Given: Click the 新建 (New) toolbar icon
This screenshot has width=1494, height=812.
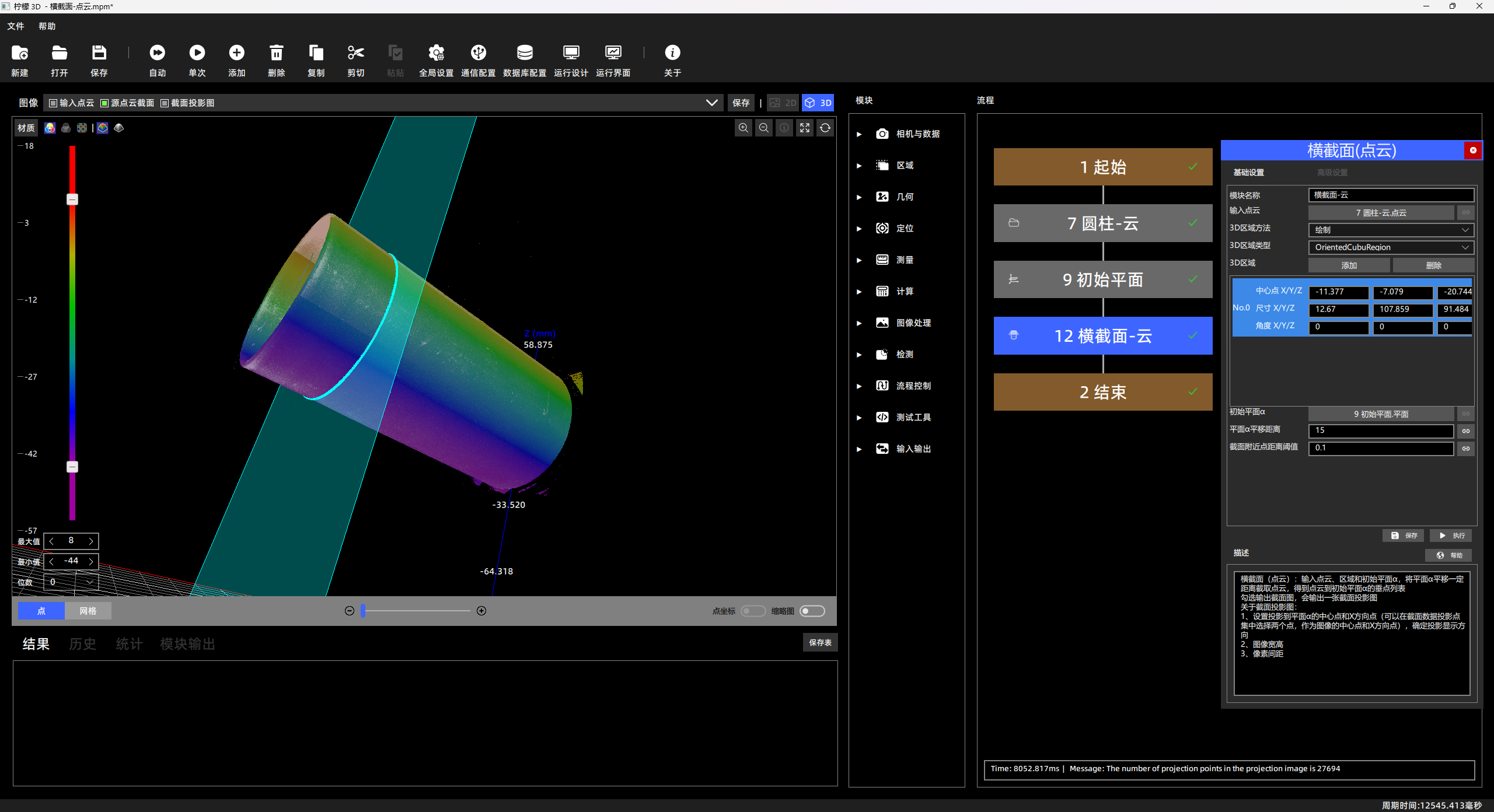Looking at the screenshot, I should (20, 53).
